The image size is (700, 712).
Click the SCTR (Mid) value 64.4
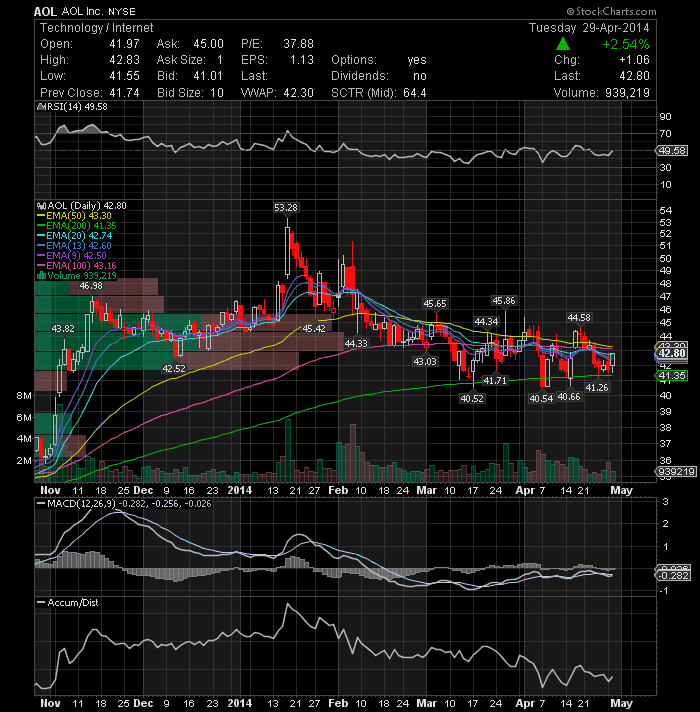point(414,92)
